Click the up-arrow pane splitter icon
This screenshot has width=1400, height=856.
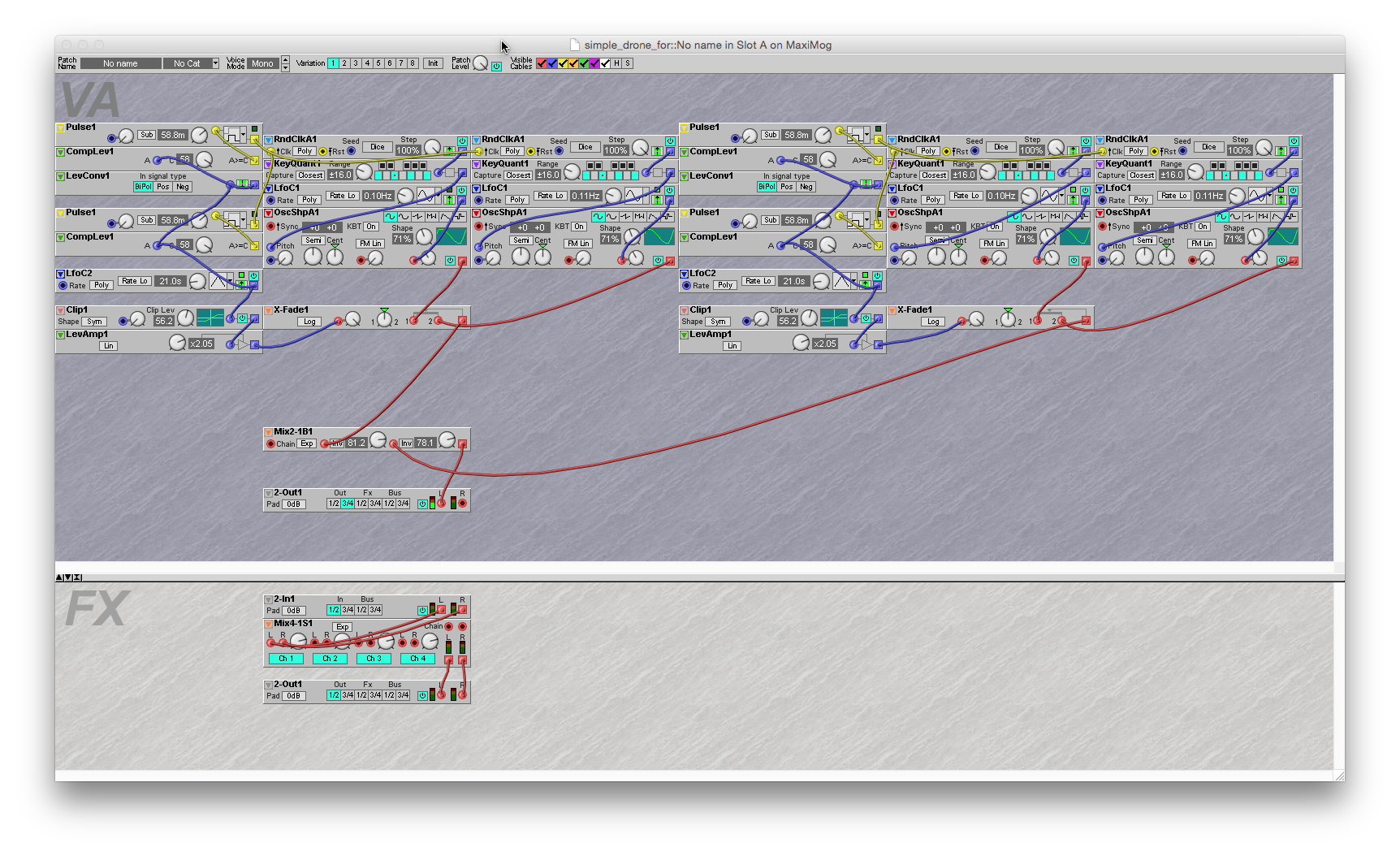pyautogui.click(x=59, y=577)
